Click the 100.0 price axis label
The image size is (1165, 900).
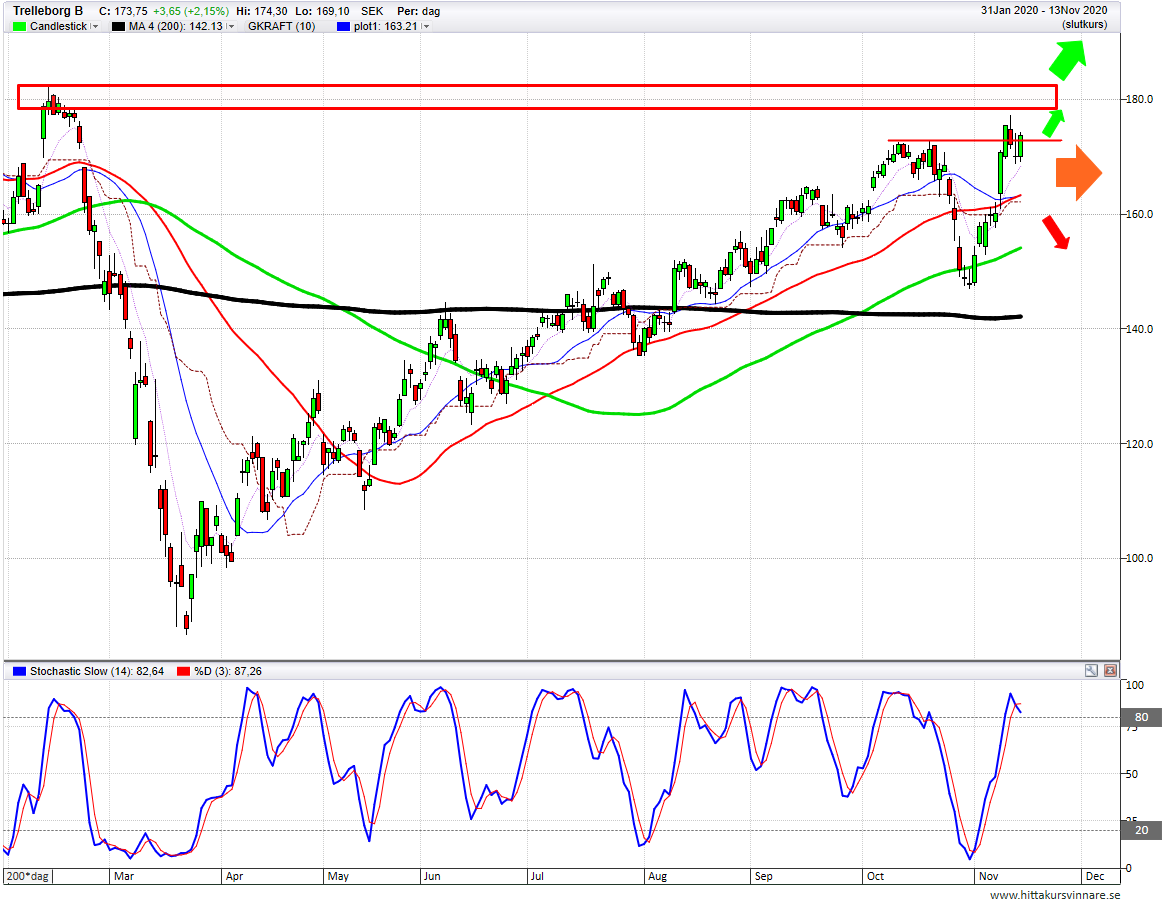(1140, 558)
